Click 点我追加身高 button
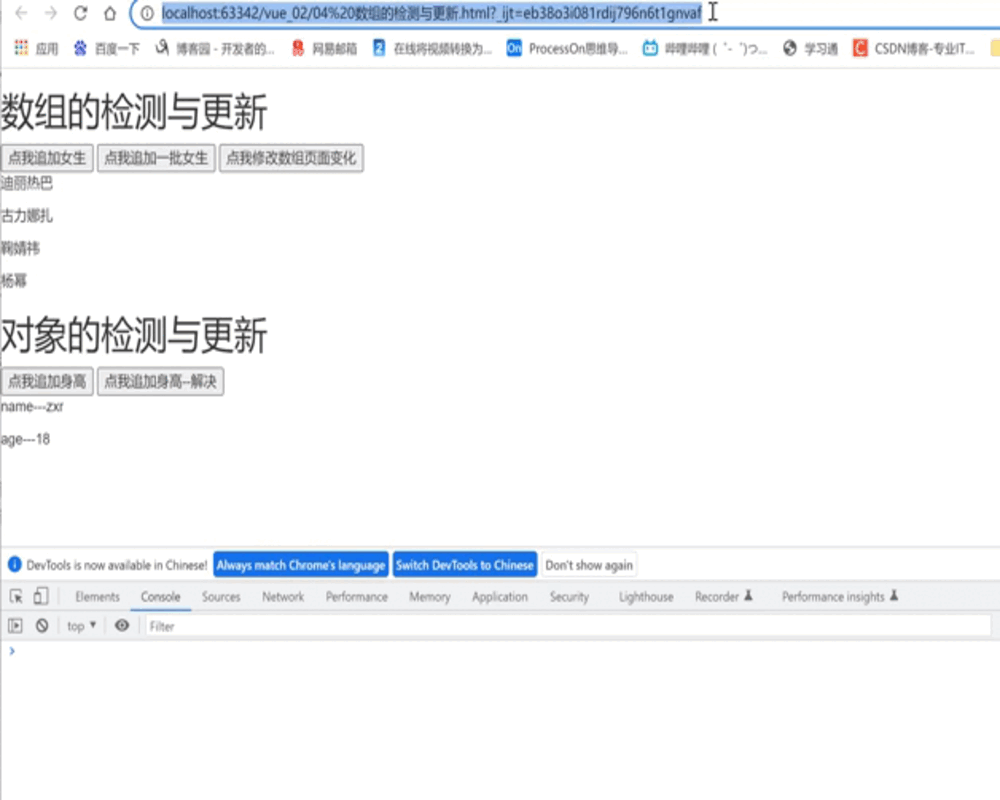1000x800 pixels. coord(47,381)
